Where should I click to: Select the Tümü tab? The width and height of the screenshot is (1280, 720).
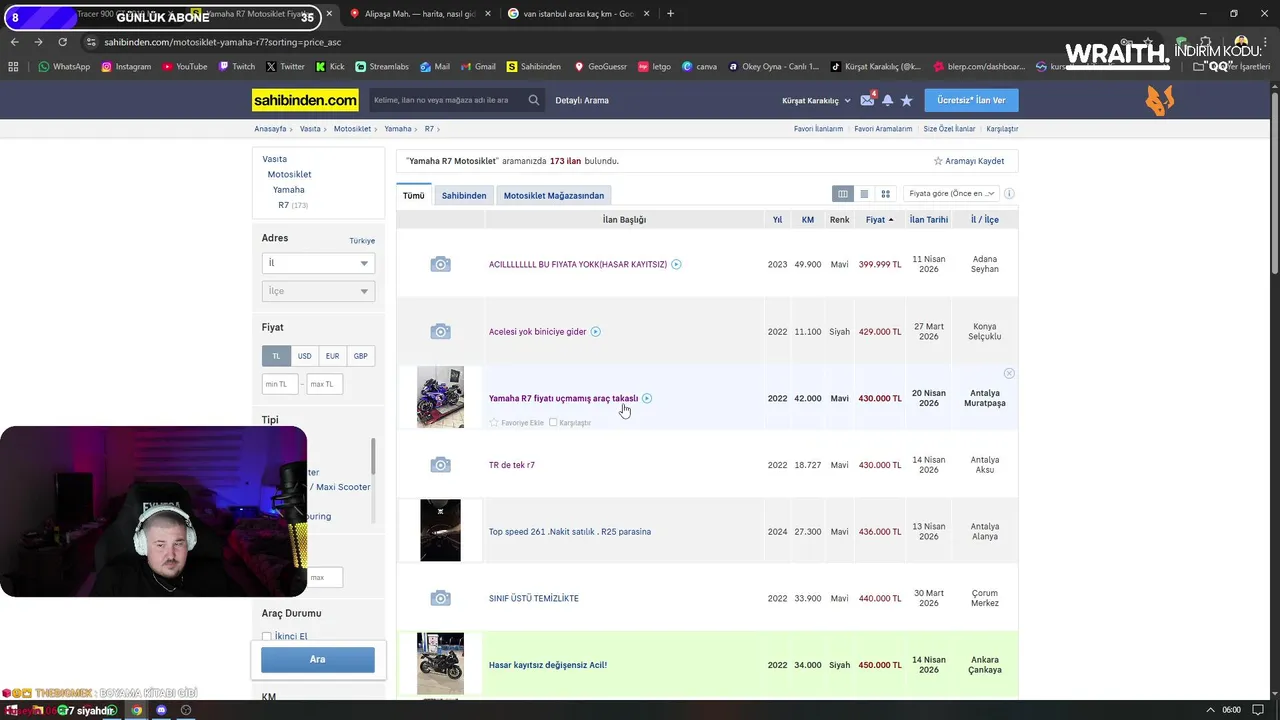click(413, 195)
